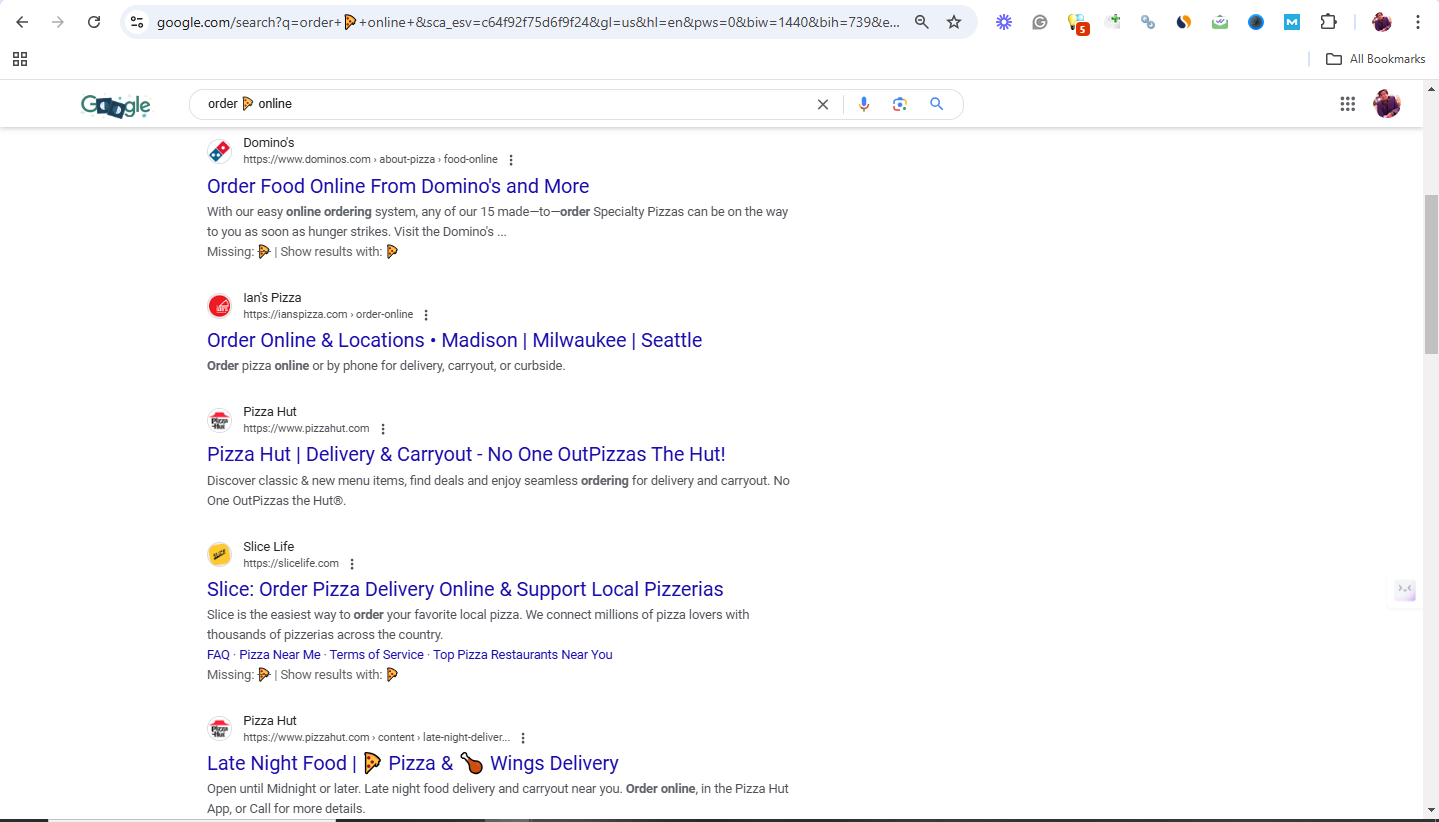Search by image with Google Lens
This screenshot has height=822, width=1439.
pos(900,104)
